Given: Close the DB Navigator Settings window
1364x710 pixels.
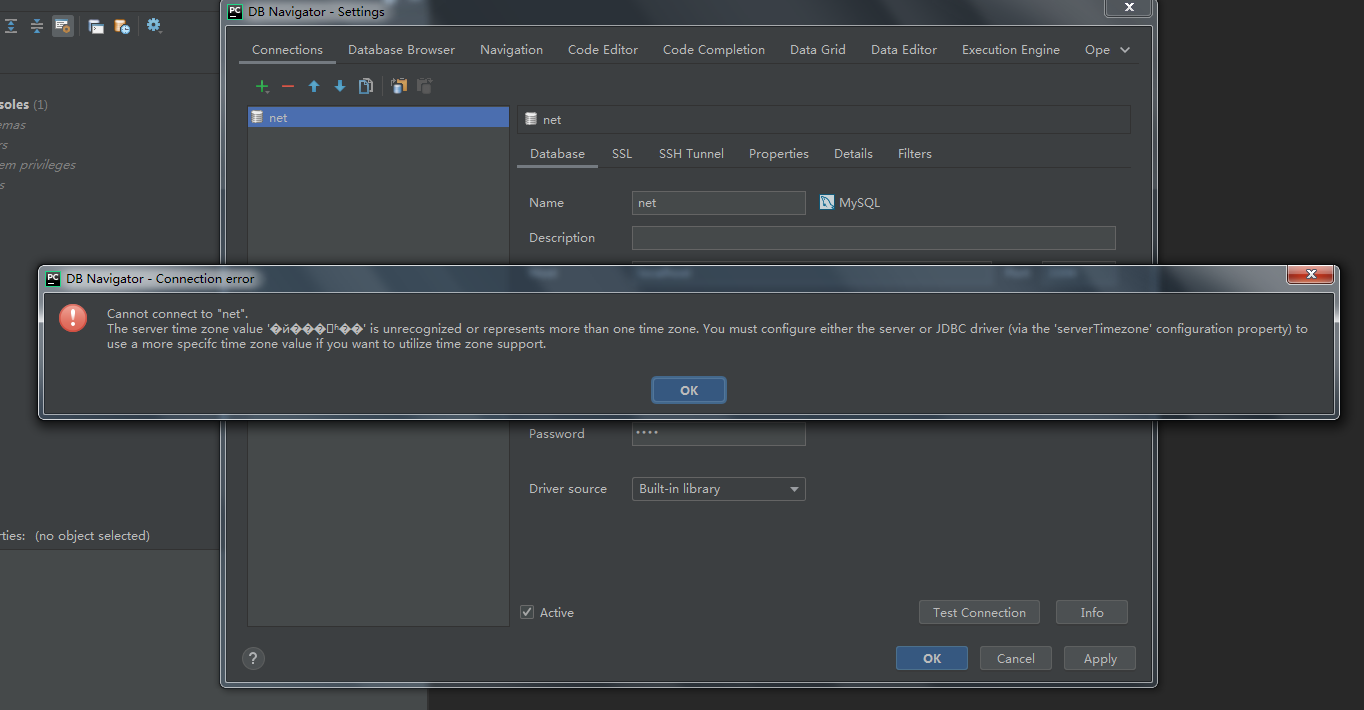Looking at the screenshot, I should (x=1129, y=7).
